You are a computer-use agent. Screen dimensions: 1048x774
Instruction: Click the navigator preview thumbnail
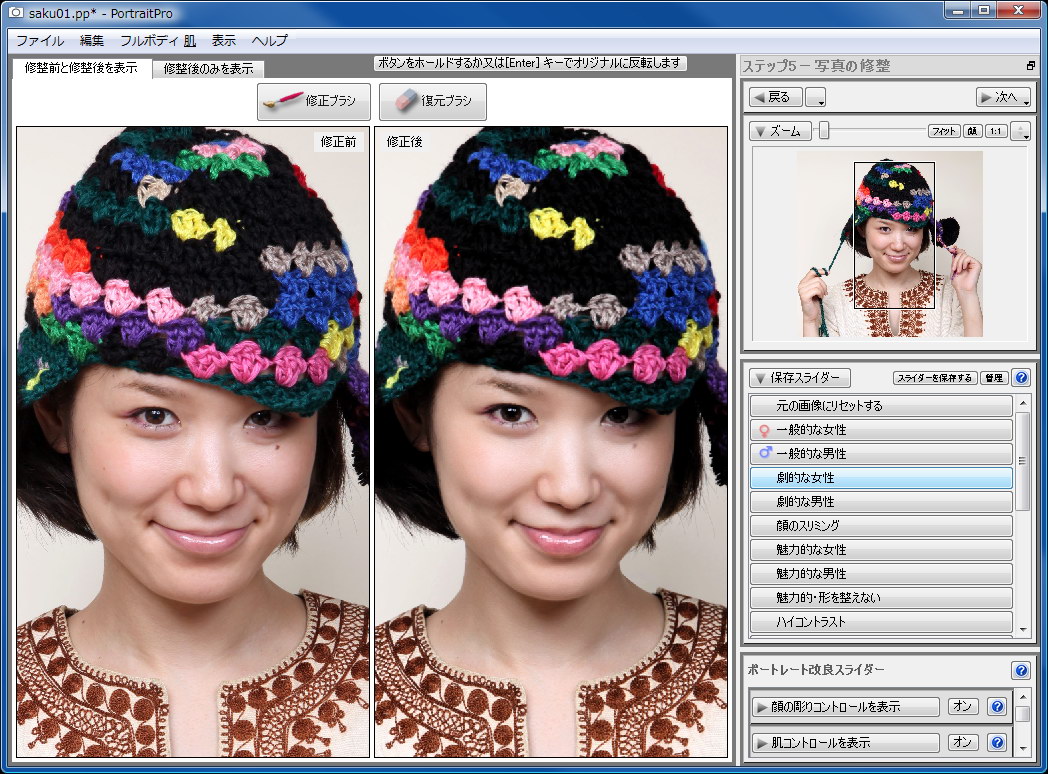click(x=890, y=244)
